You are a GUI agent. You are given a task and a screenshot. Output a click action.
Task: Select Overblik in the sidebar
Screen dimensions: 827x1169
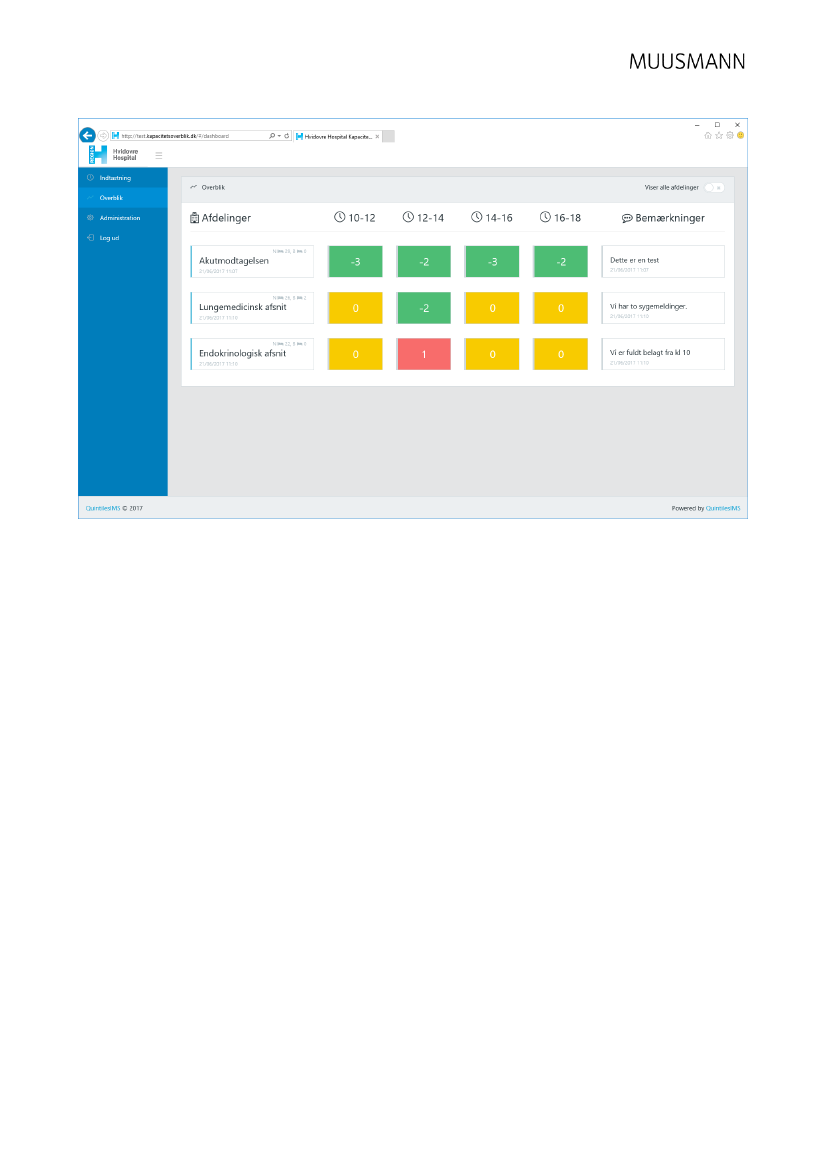123,198
